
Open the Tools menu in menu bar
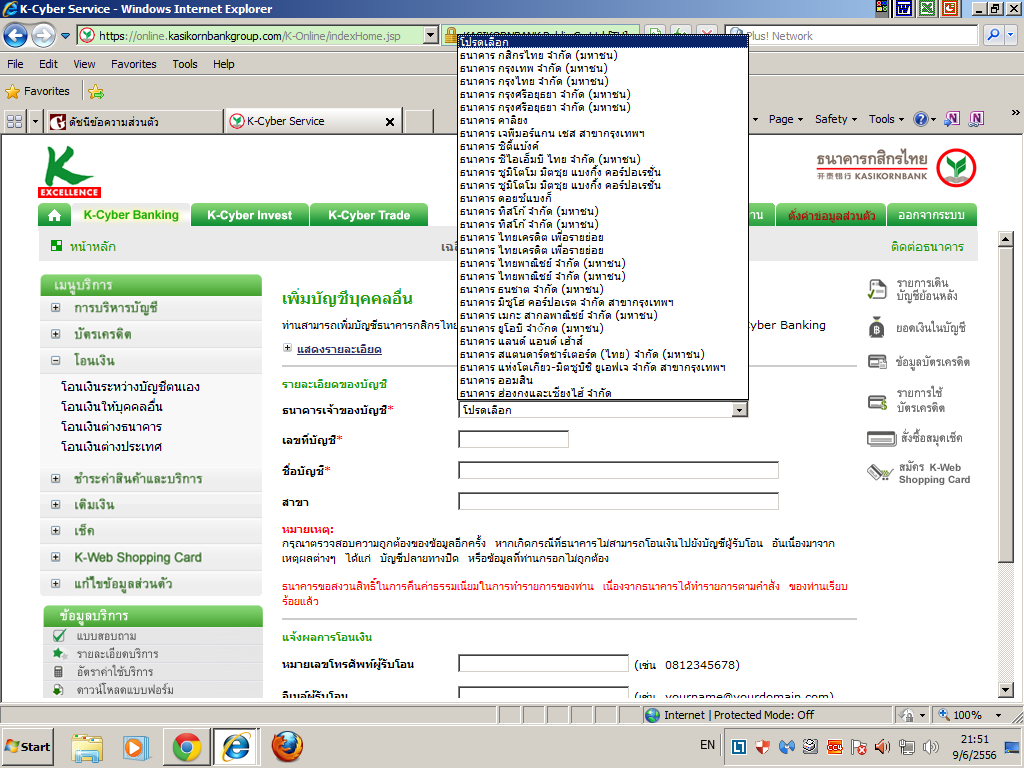[x=185, y=64]
